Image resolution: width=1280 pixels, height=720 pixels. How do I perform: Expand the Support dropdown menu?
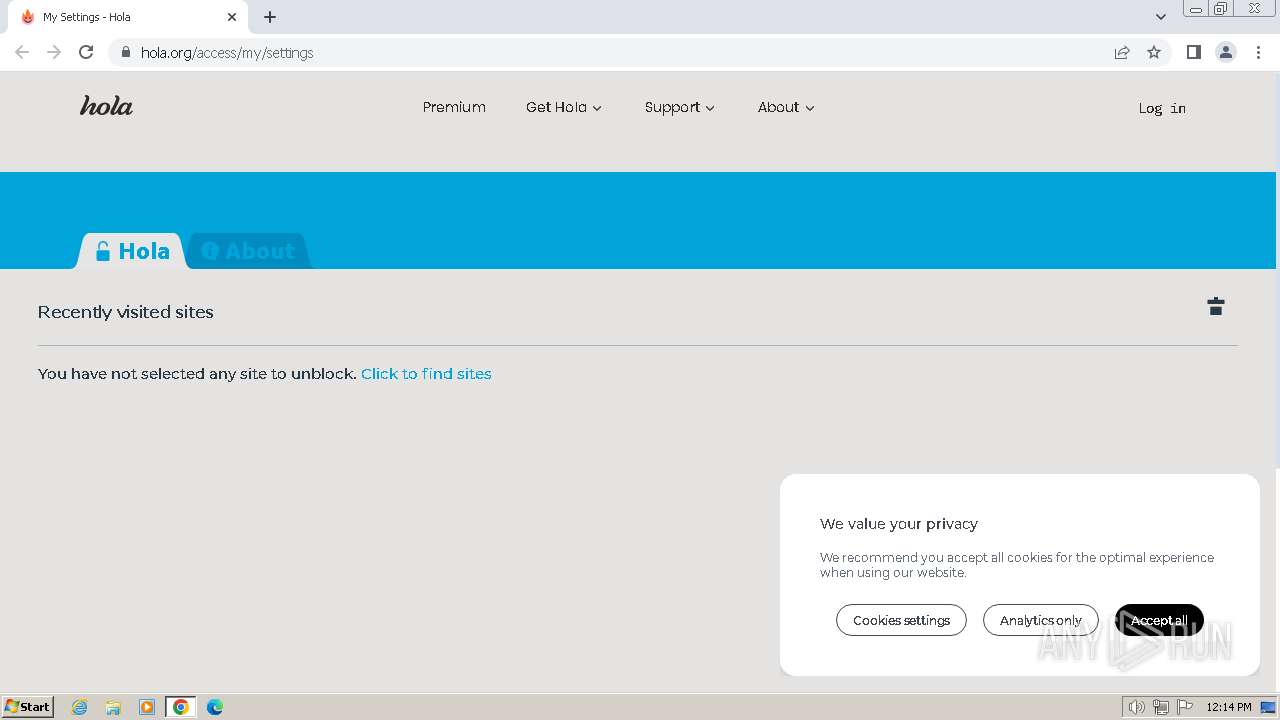680,107
